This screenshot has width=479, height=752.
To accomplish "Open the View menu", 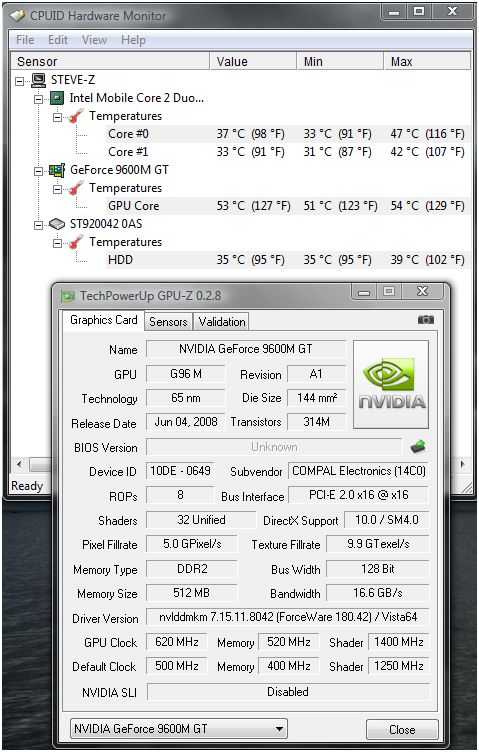I will tap(94, 40).
